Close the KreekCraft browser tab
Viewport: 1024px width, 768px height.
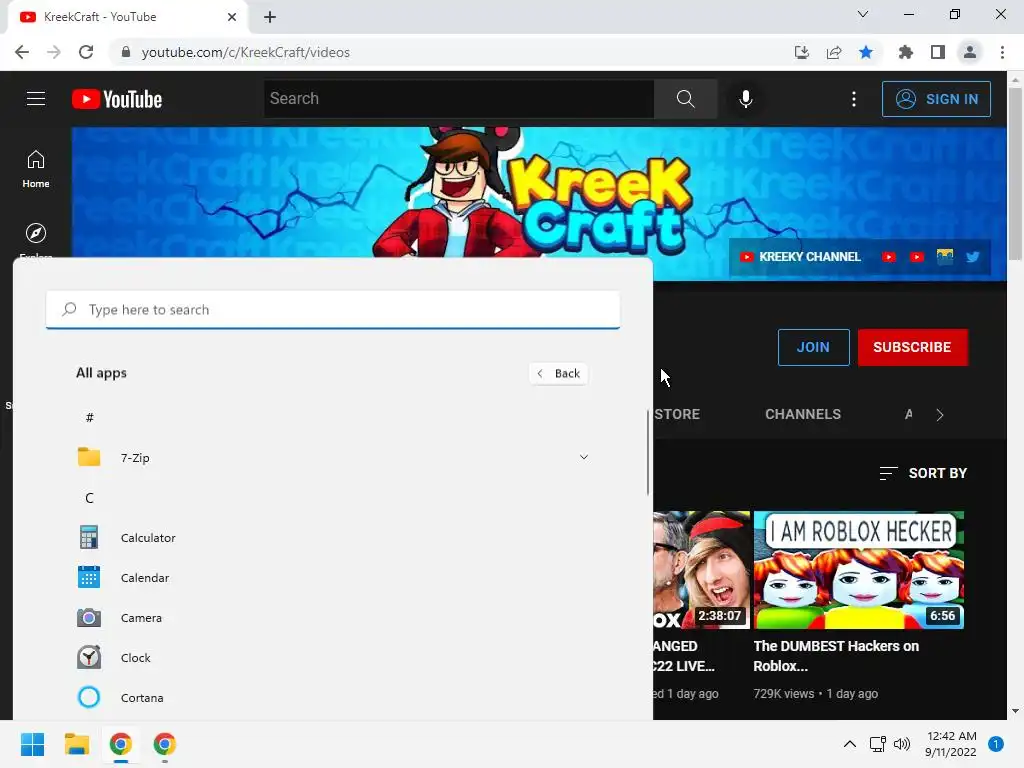tap(232, 17)
